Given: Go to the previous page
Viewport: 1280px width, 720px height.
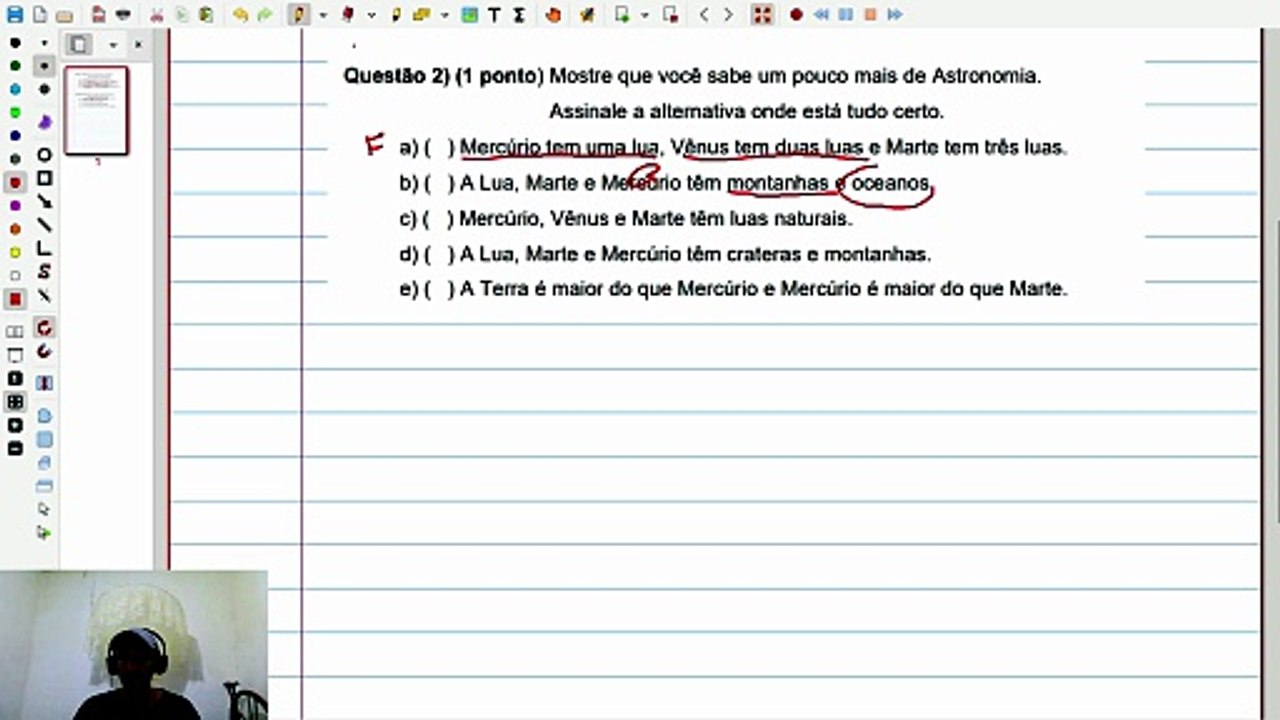Looking at the screenshot, I should [704, 15].
